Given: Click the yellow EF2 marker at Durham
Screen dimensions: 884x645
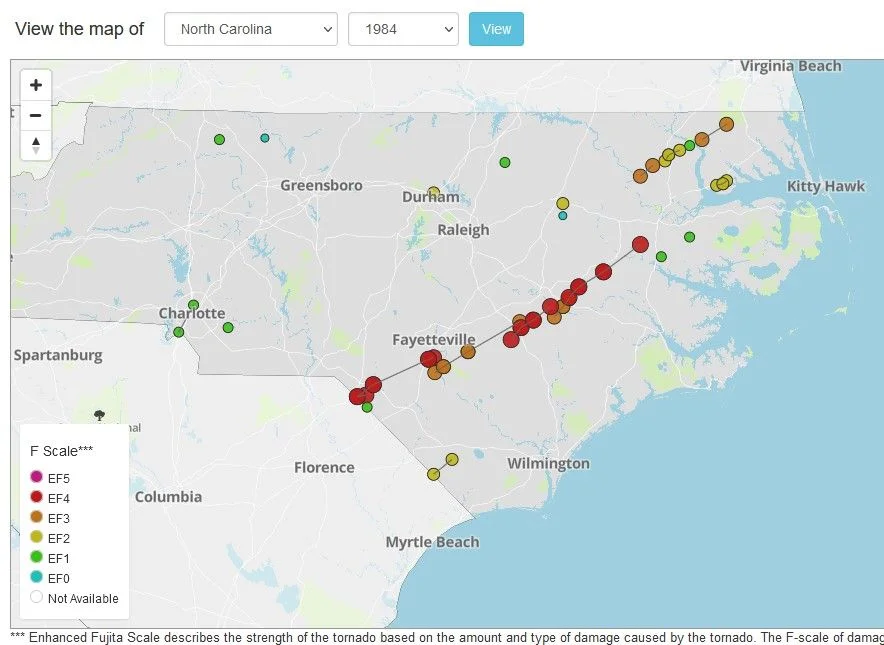Looking at the screenshot, I should [434, 193].
